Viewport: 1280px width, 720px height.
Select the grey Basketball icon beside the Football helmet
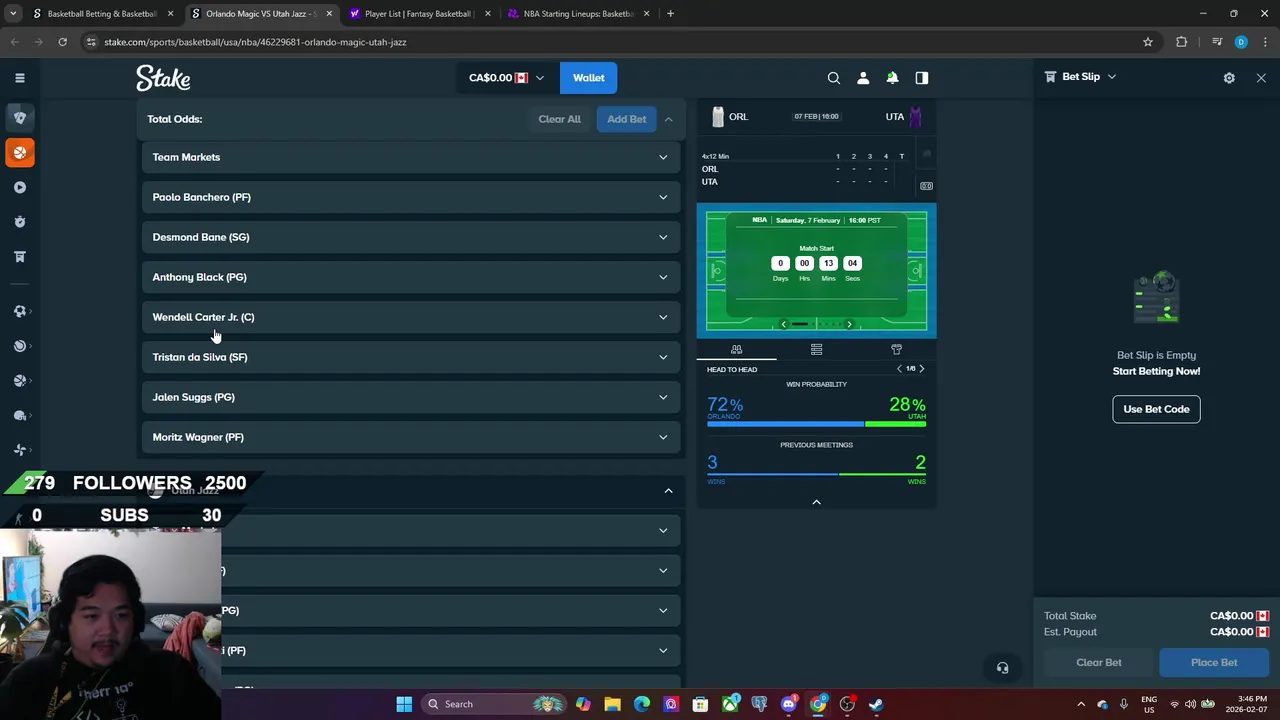point(19,381)
